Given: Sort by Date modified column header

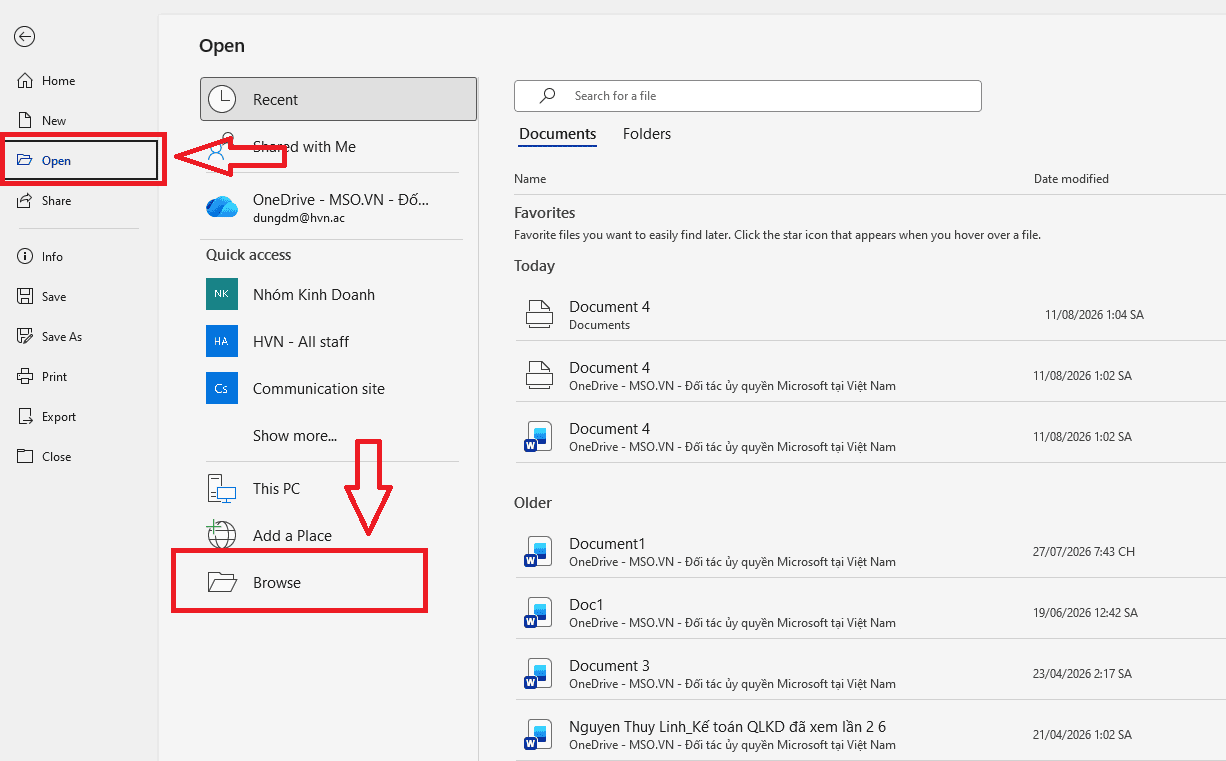Looking at the screenshot, I should point(1071,179).
